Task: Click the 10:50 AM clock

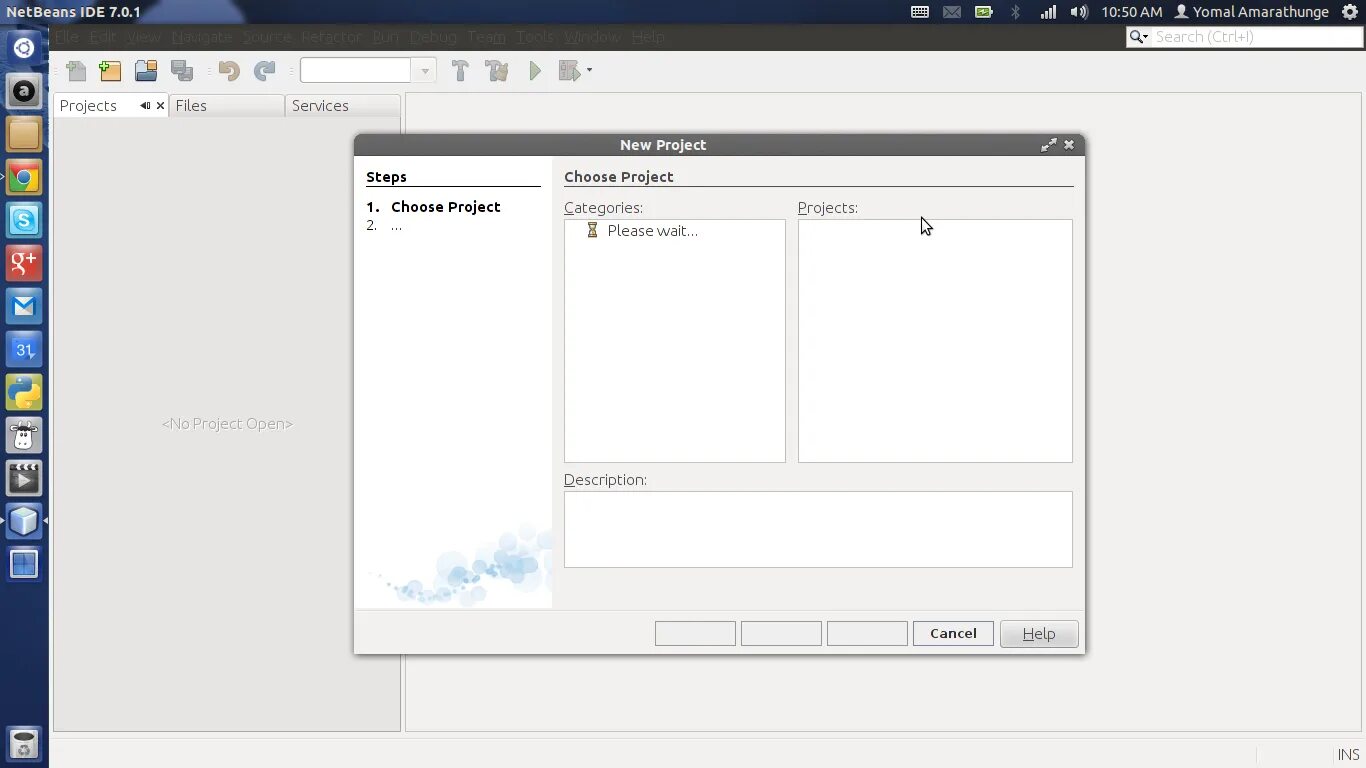Action: [1131, 12]
